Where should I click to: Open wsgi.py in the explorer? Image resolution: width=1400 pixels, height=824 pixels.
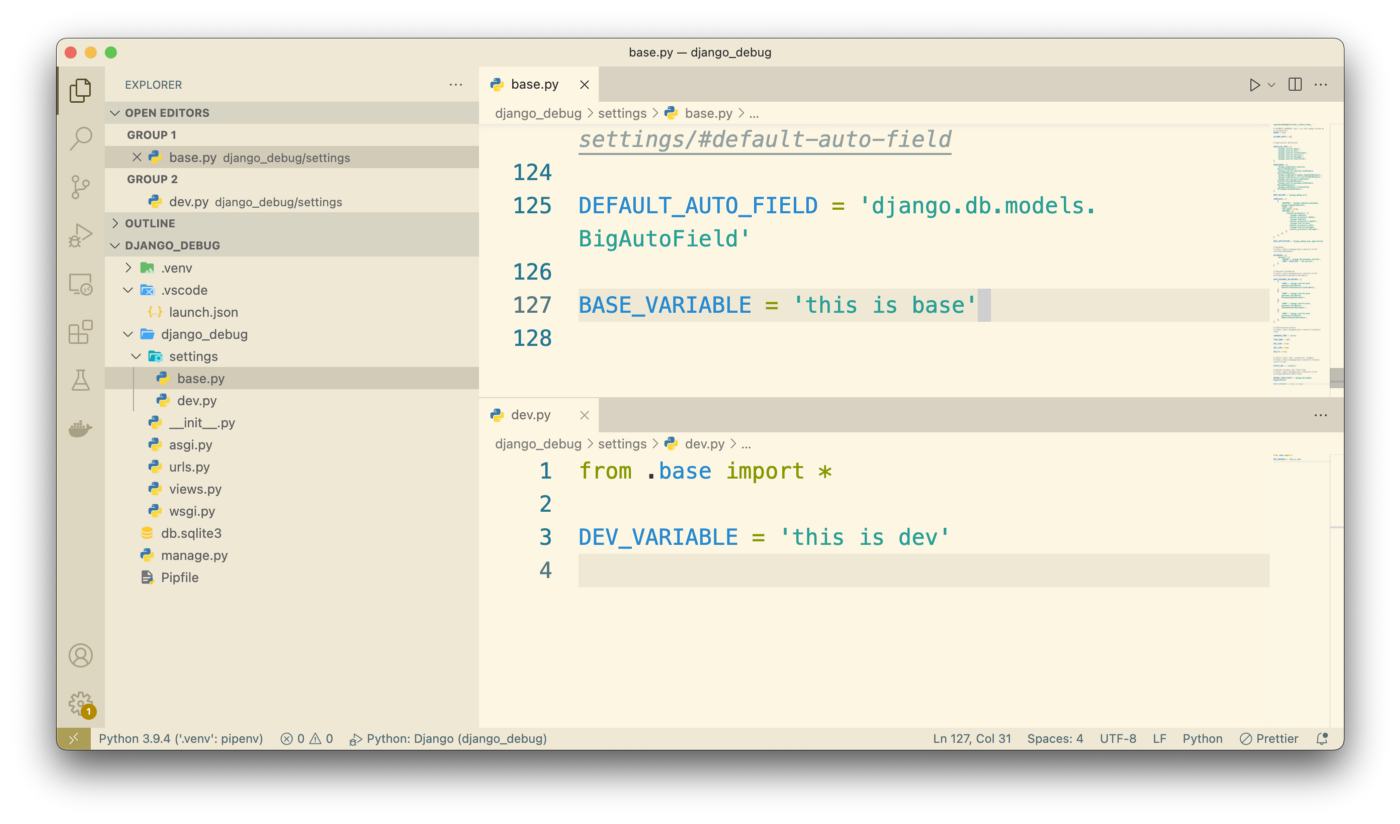(292, 511)
